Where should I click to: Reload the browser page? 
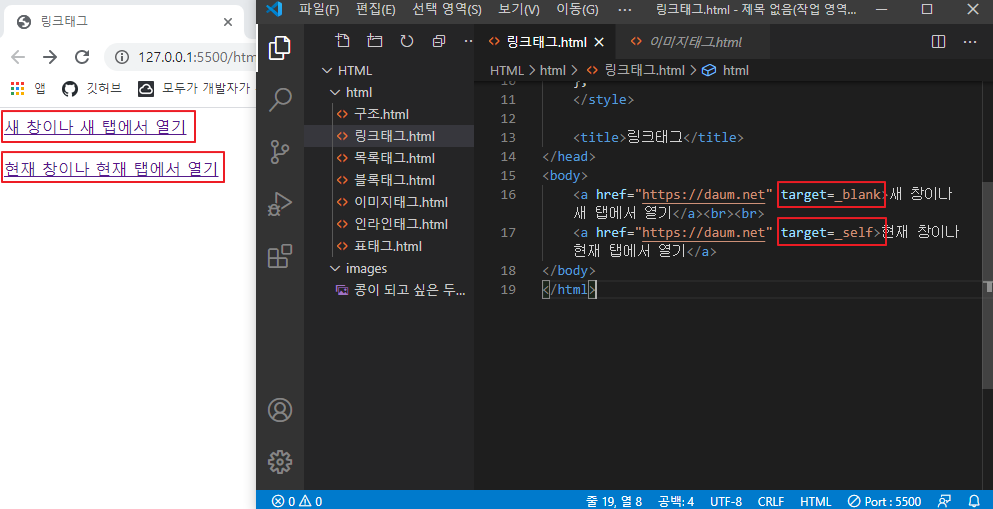pos(82,58)
